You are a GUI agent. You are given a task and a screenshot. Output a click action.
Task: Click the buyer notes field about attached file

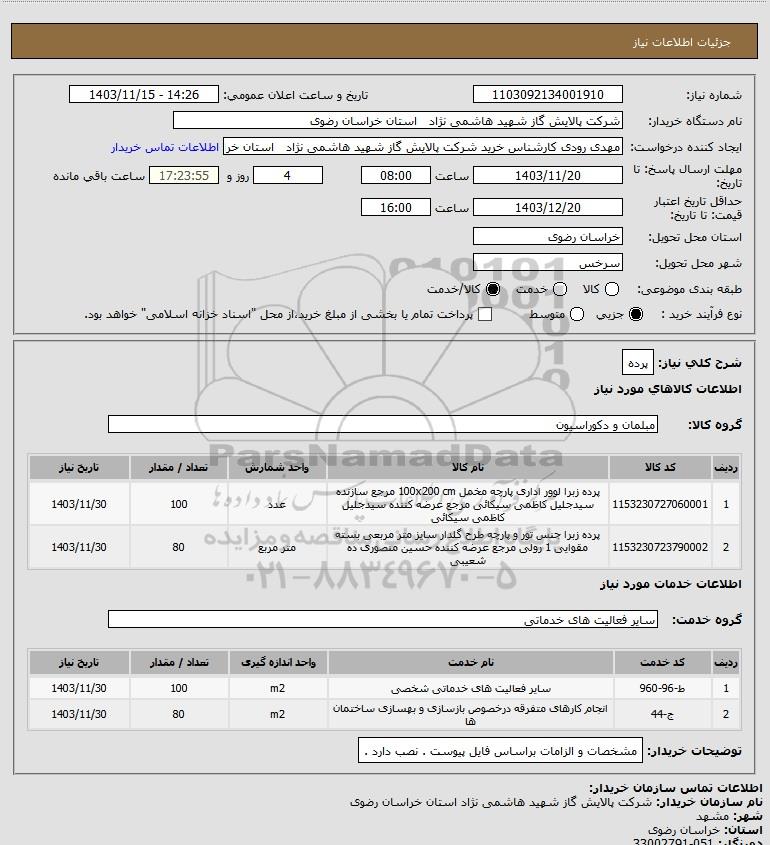tap(500, 751)
